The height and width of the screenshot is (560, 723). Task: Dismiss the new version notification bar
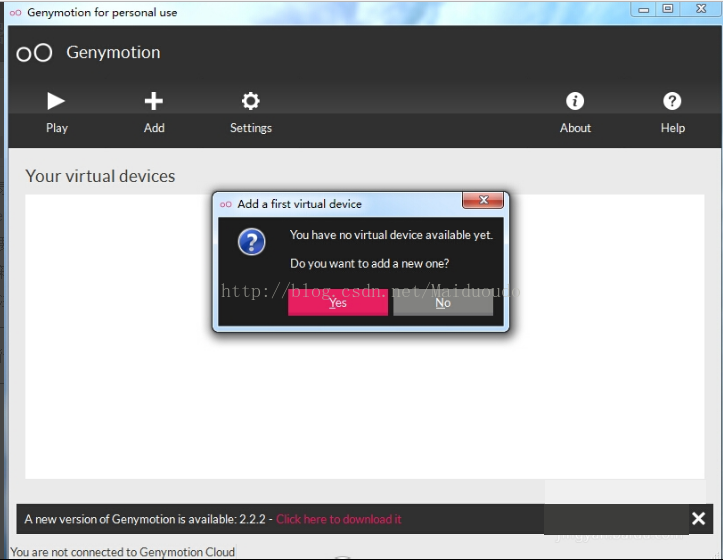click(x=699, y=518)
